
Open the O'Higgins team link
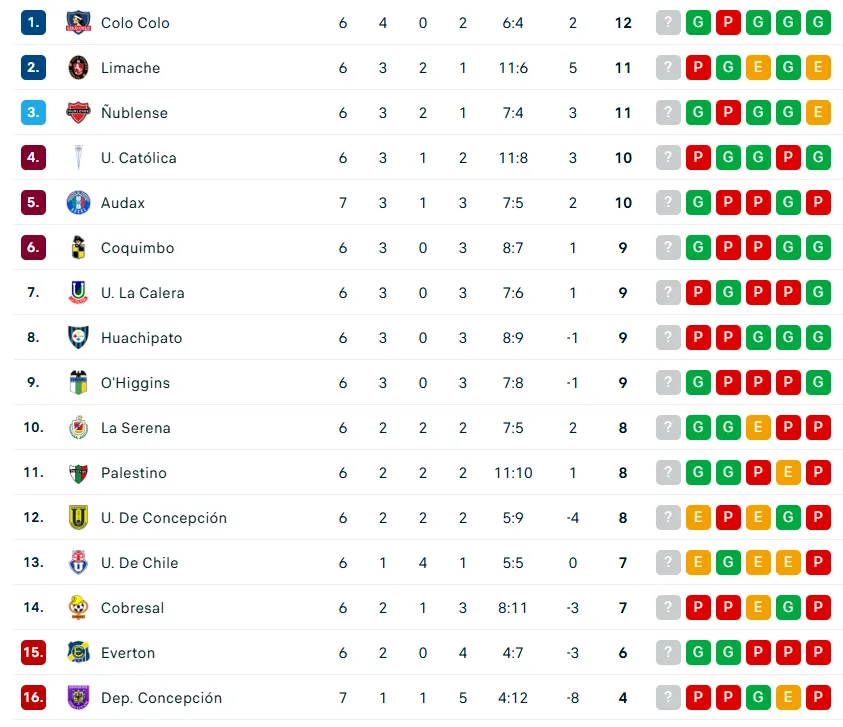pos(135,383)
